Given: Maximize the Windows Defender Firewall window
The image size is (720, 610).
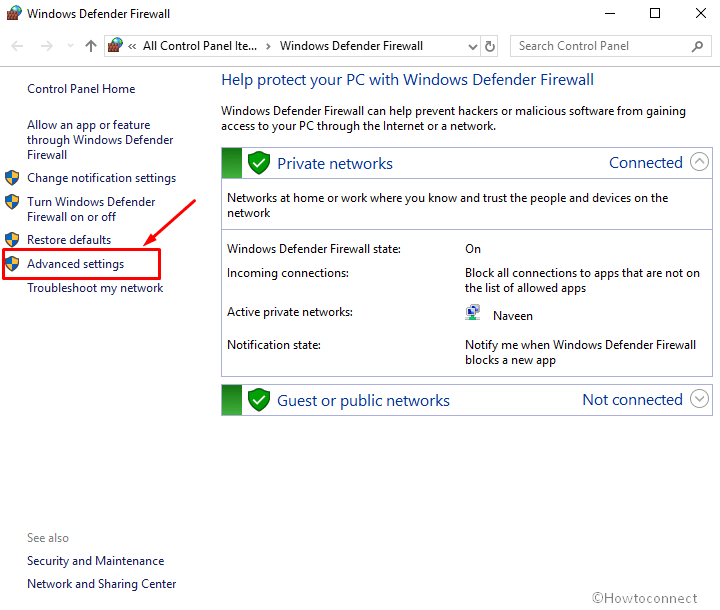Looking at the screenshot, I should pos(655,13).
